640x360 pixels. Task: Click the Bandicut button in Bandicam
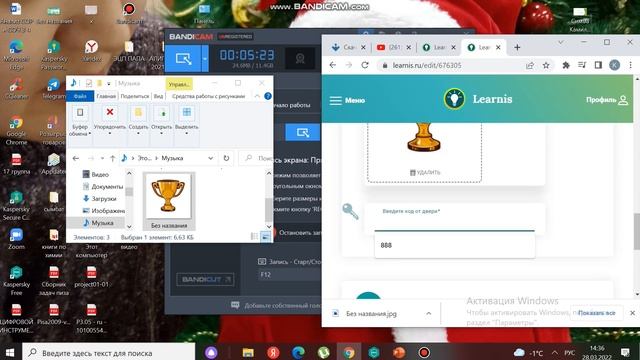coord(205,279)
